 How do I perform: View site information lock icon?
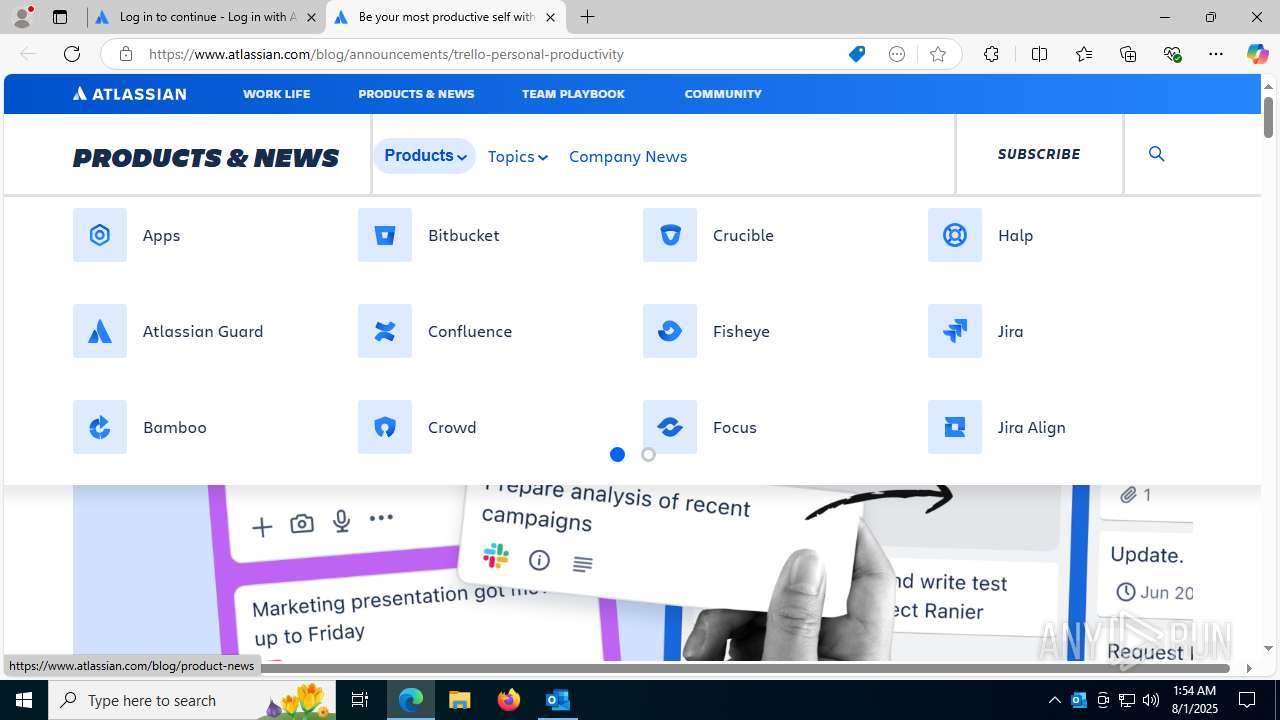pyautogui.click(x=125, y=54)
